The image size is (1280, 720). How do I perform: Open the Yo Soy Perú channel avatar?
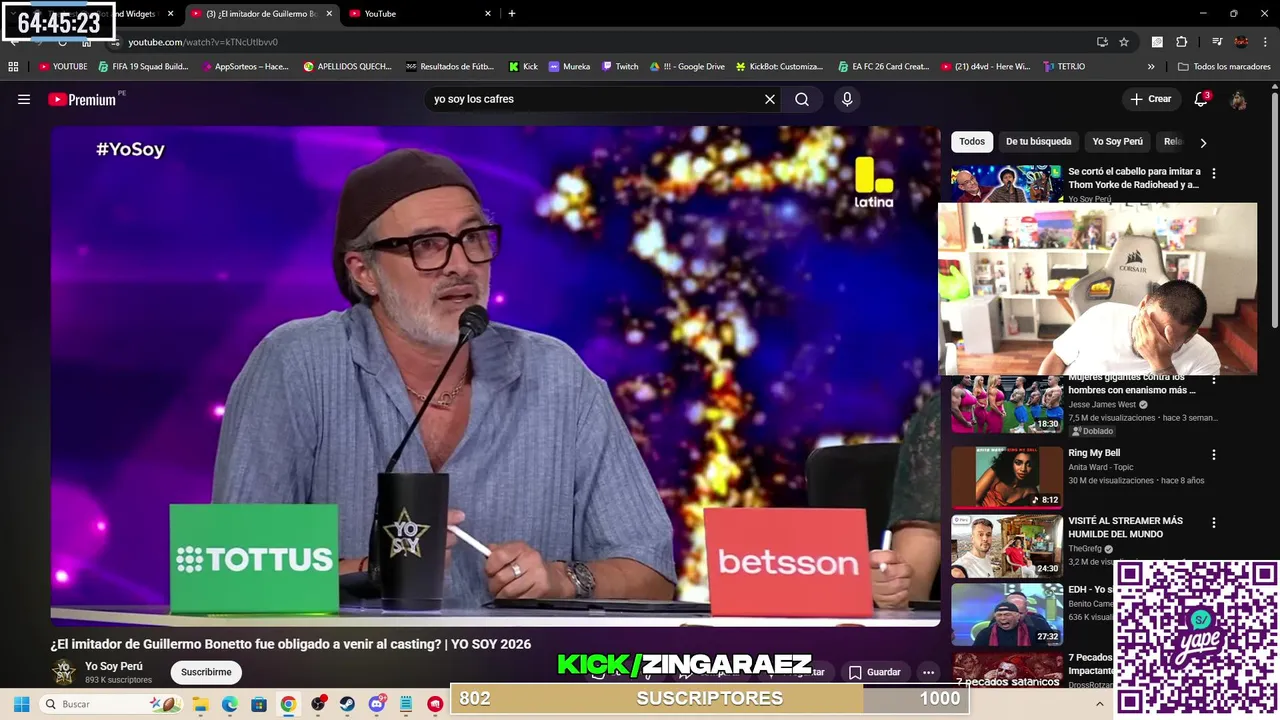pos(64,672)
